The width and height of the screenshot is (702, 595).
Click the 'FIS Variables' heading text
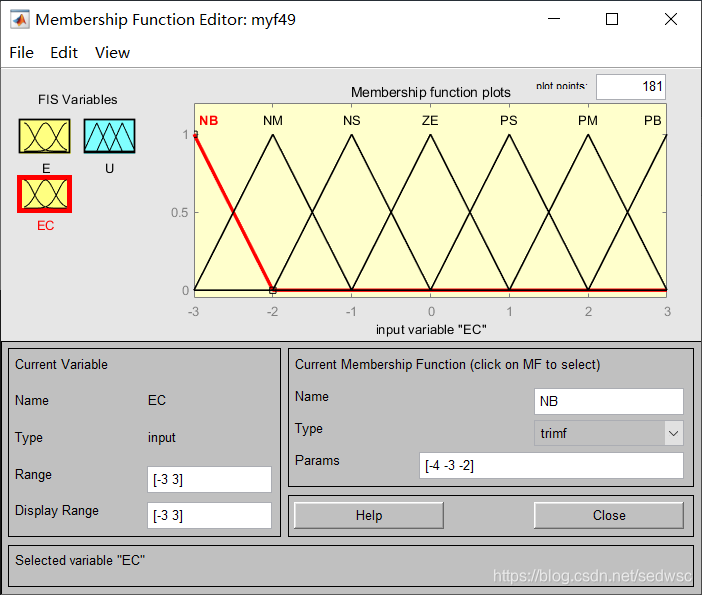tap(77, 99)
